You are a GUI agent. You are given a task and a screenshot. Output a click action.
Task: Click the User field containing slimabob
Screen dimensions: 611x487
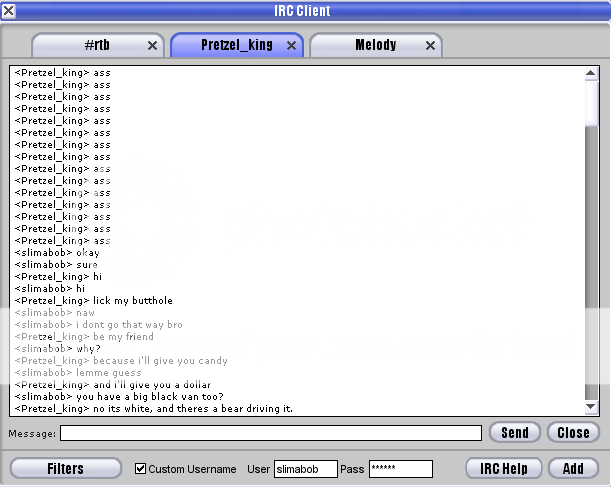tap(305, 469)
